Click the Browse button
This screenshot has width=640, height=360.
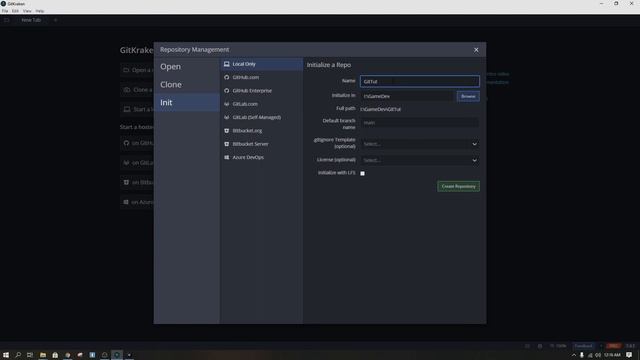click(468, 96)
